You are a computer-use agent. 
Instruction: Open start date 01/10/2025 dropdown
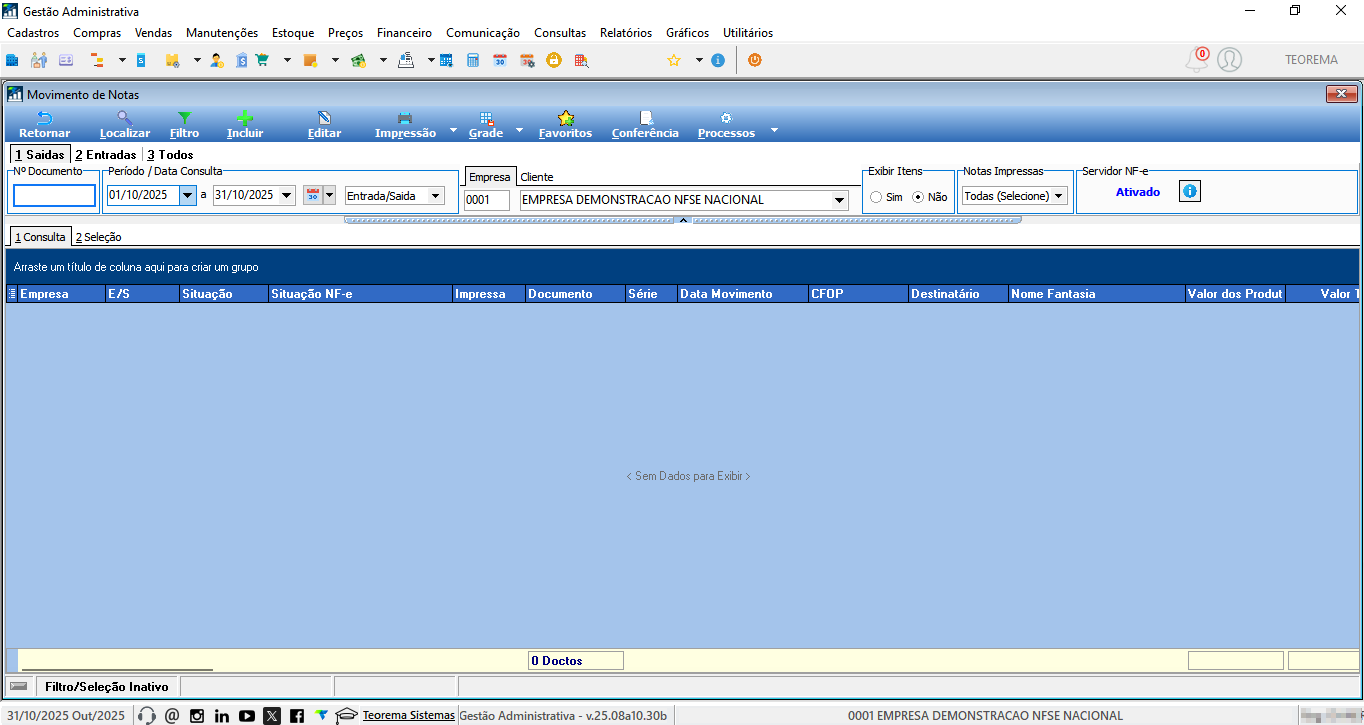[188, 195]
